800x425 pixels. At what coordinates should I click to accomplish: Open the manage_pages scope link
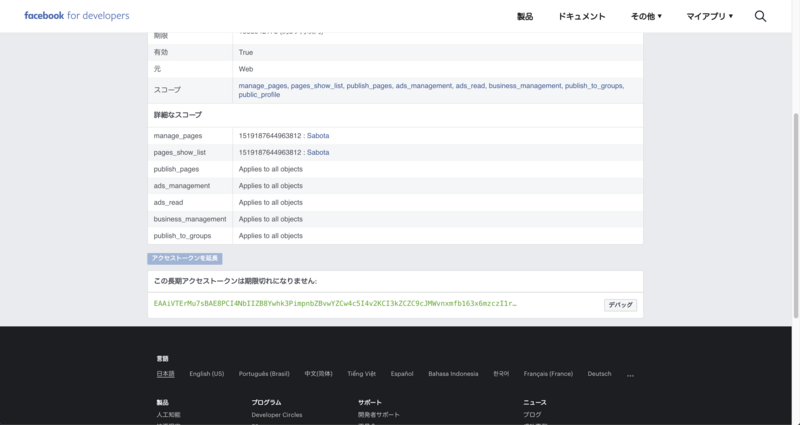click(263, 86)
